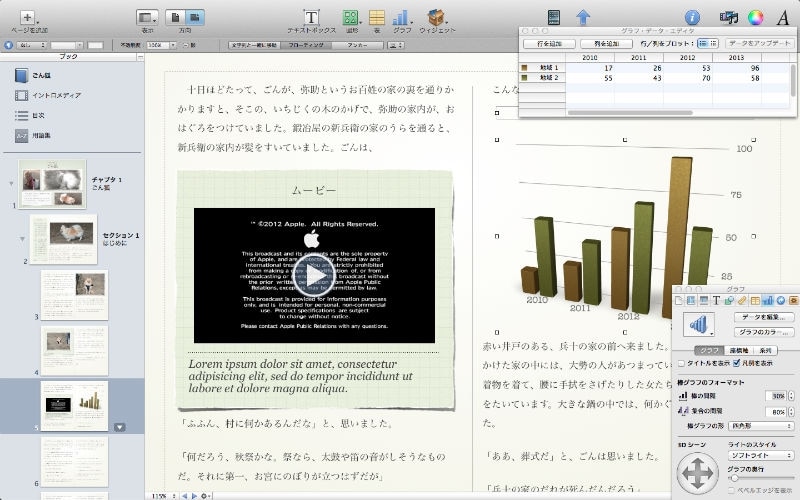
Task: Click Add Row (行を追加) button
Action: pyautogui.click(x=549, y=44)
